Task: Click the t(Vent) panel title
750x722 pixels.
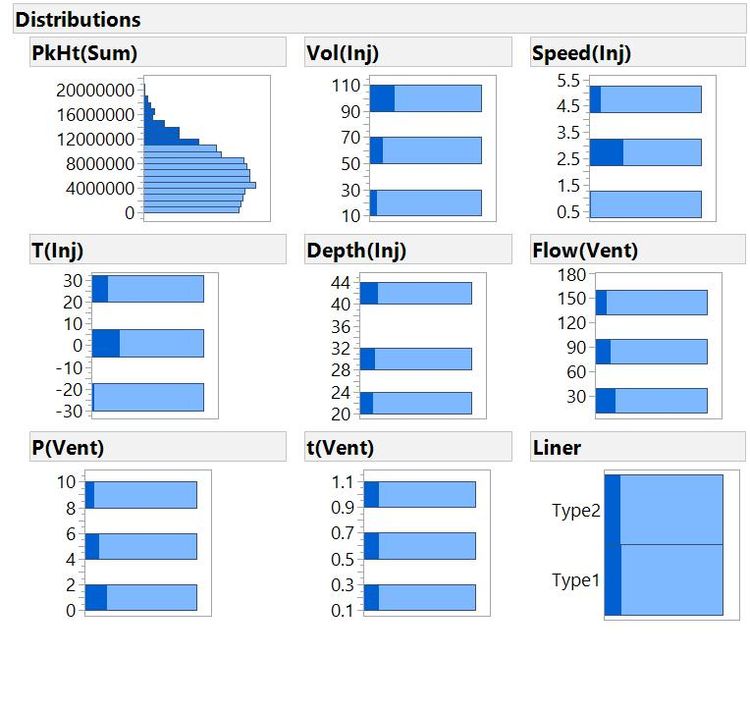Action: click(340, 447)
